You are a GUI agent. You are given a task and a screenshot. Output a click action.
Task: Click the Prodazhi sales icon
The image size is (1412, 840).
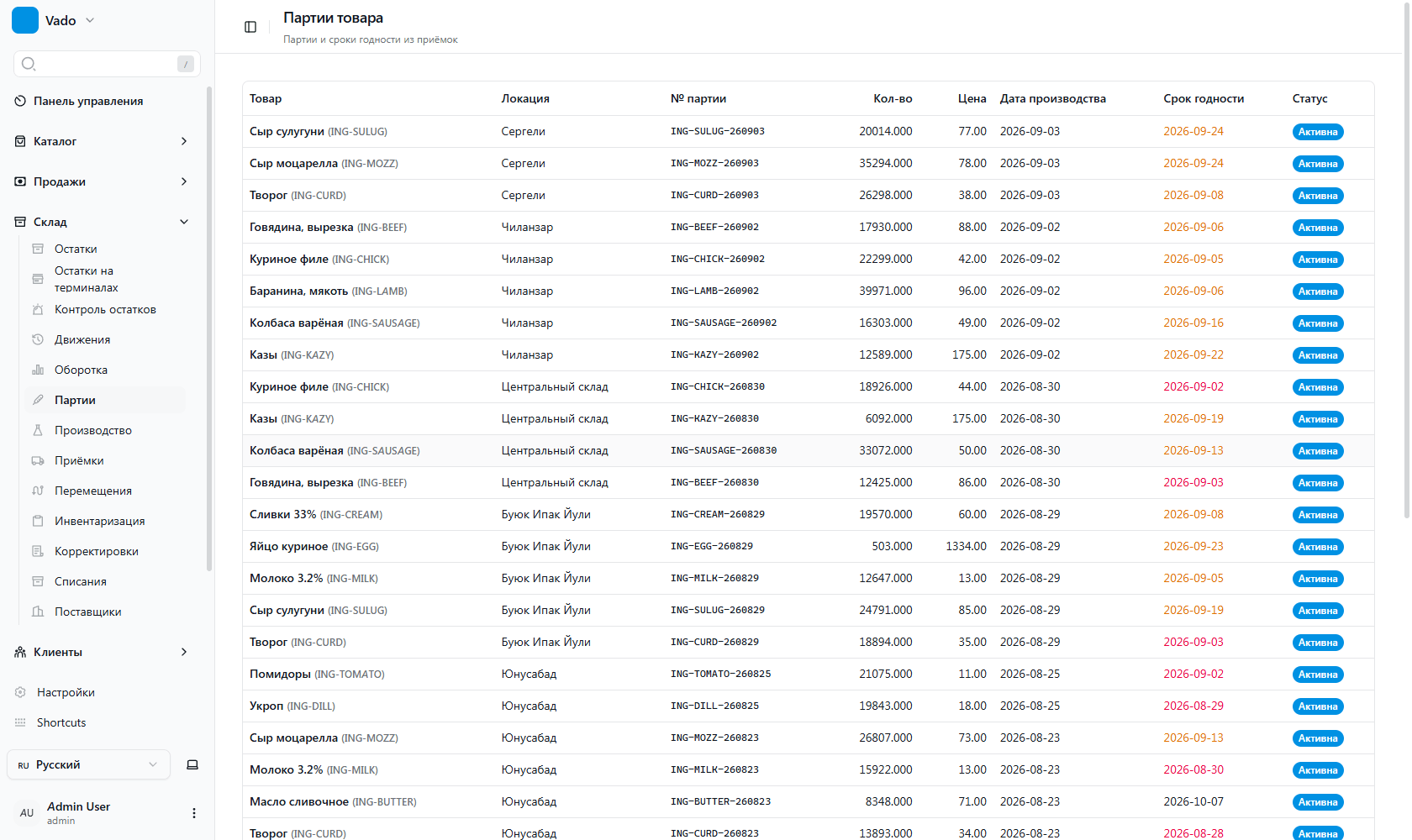coord(20,181)
